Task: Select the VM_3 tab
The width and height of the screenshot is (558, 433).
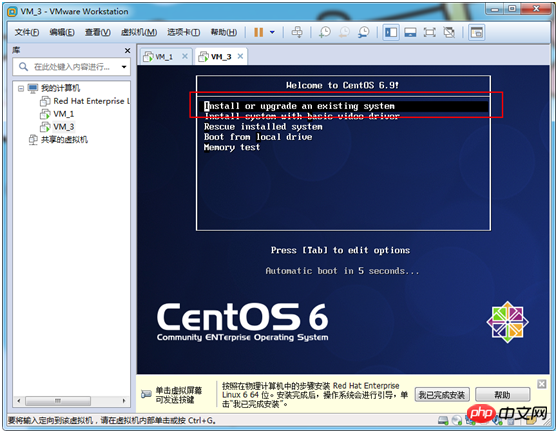Action: click(x=221, y=57)
